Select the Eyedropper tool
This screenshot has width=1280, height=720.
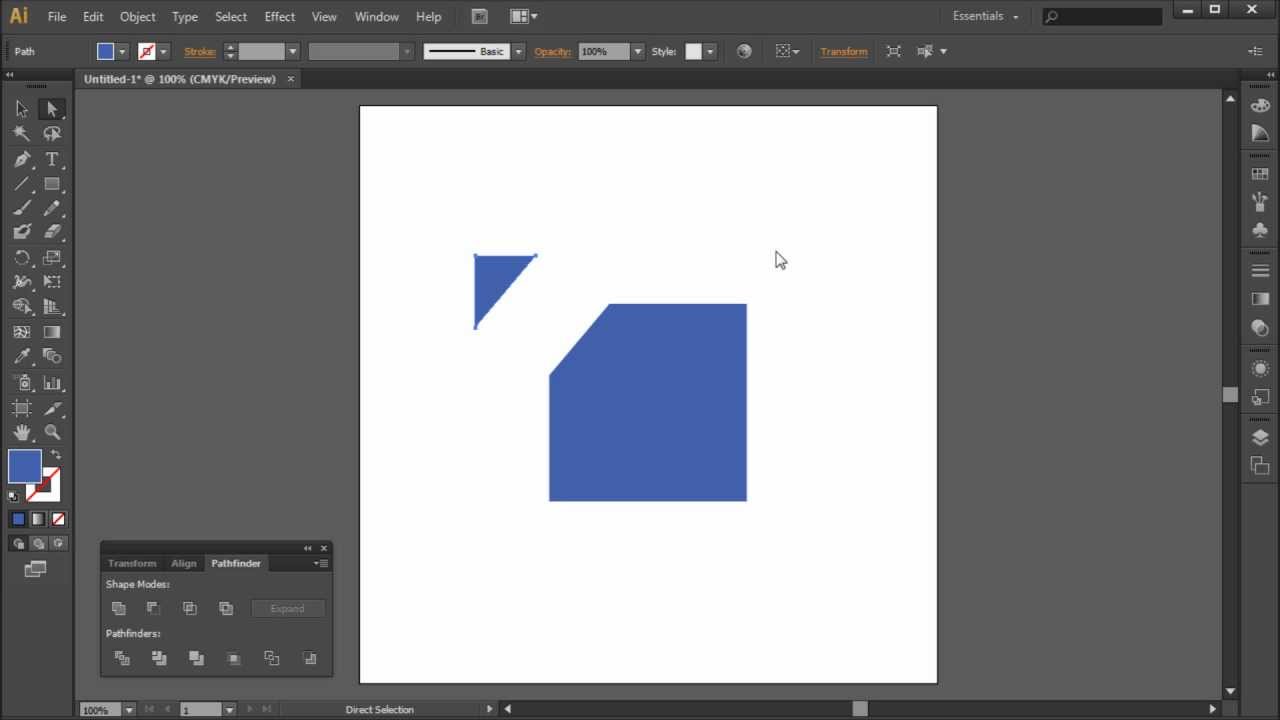tap(22, 356)
